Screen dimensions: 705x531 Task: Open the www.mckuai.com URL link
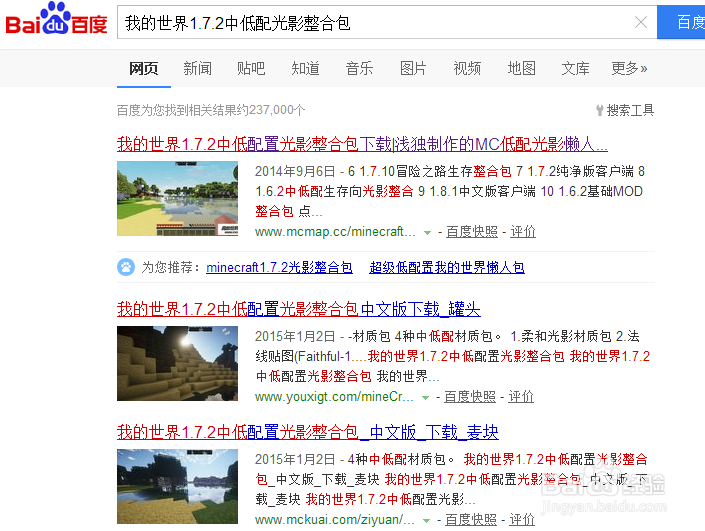click(335, 520)
